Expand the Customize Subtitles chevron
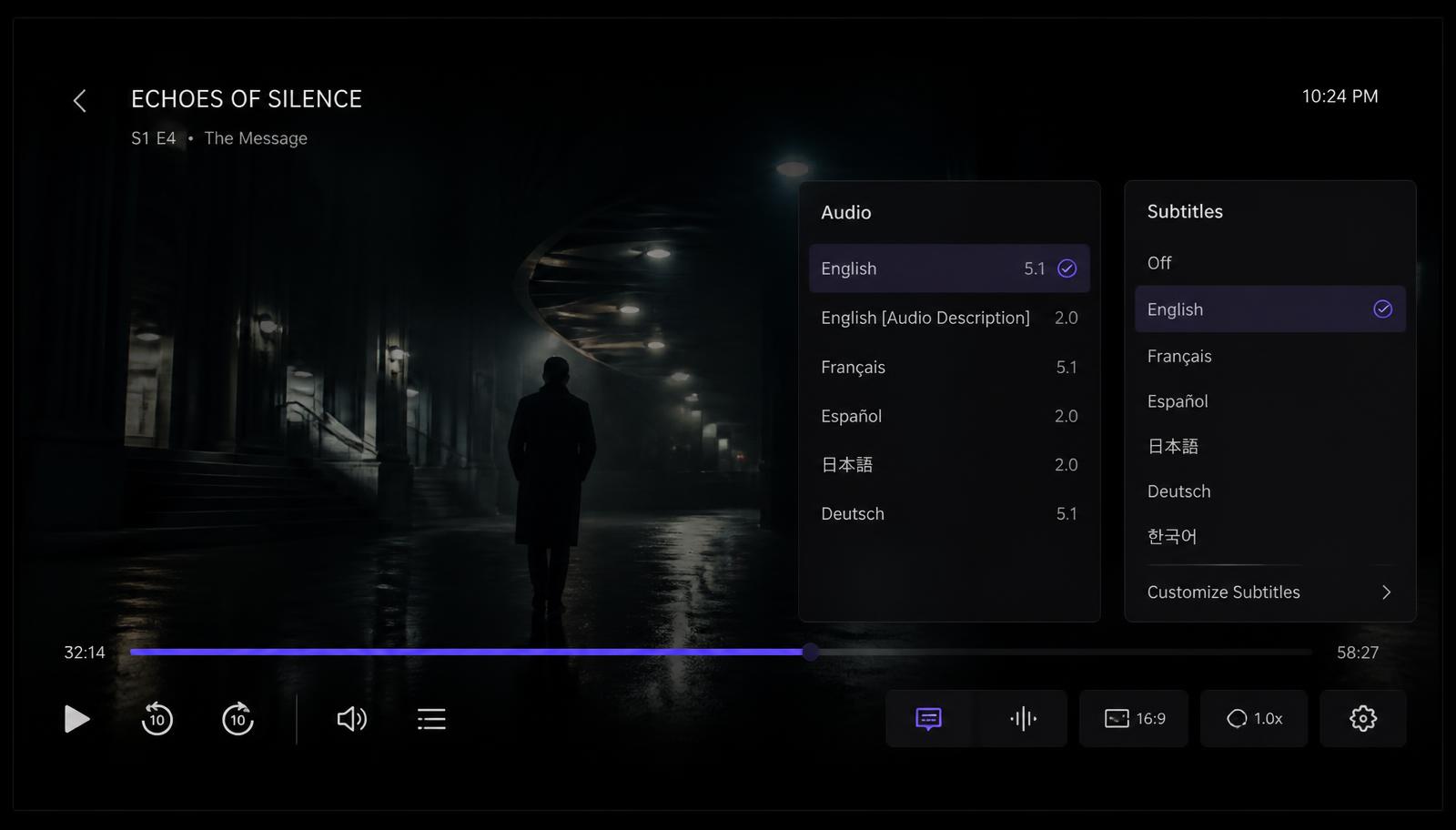 point(1387,592)
